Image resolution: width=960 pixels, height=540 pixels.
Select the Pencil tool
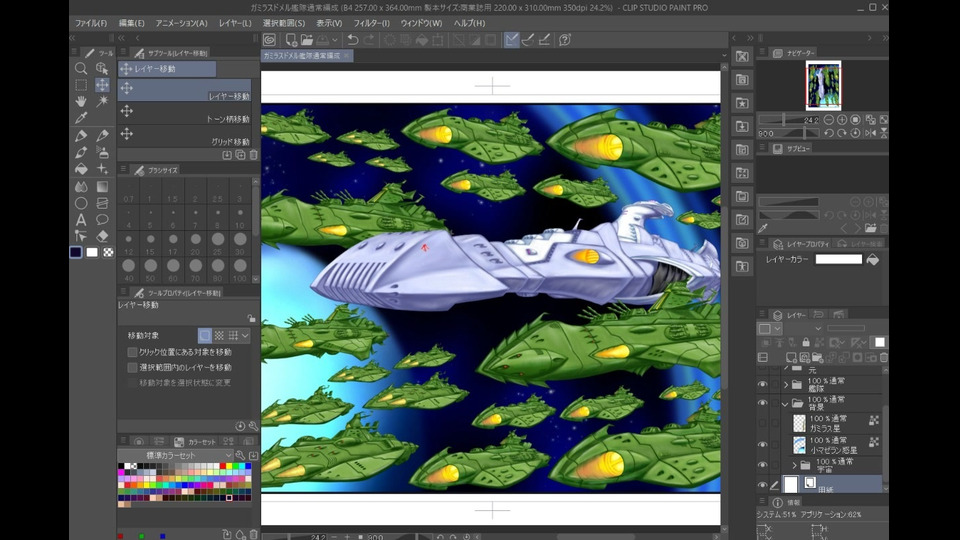(102, 135)
